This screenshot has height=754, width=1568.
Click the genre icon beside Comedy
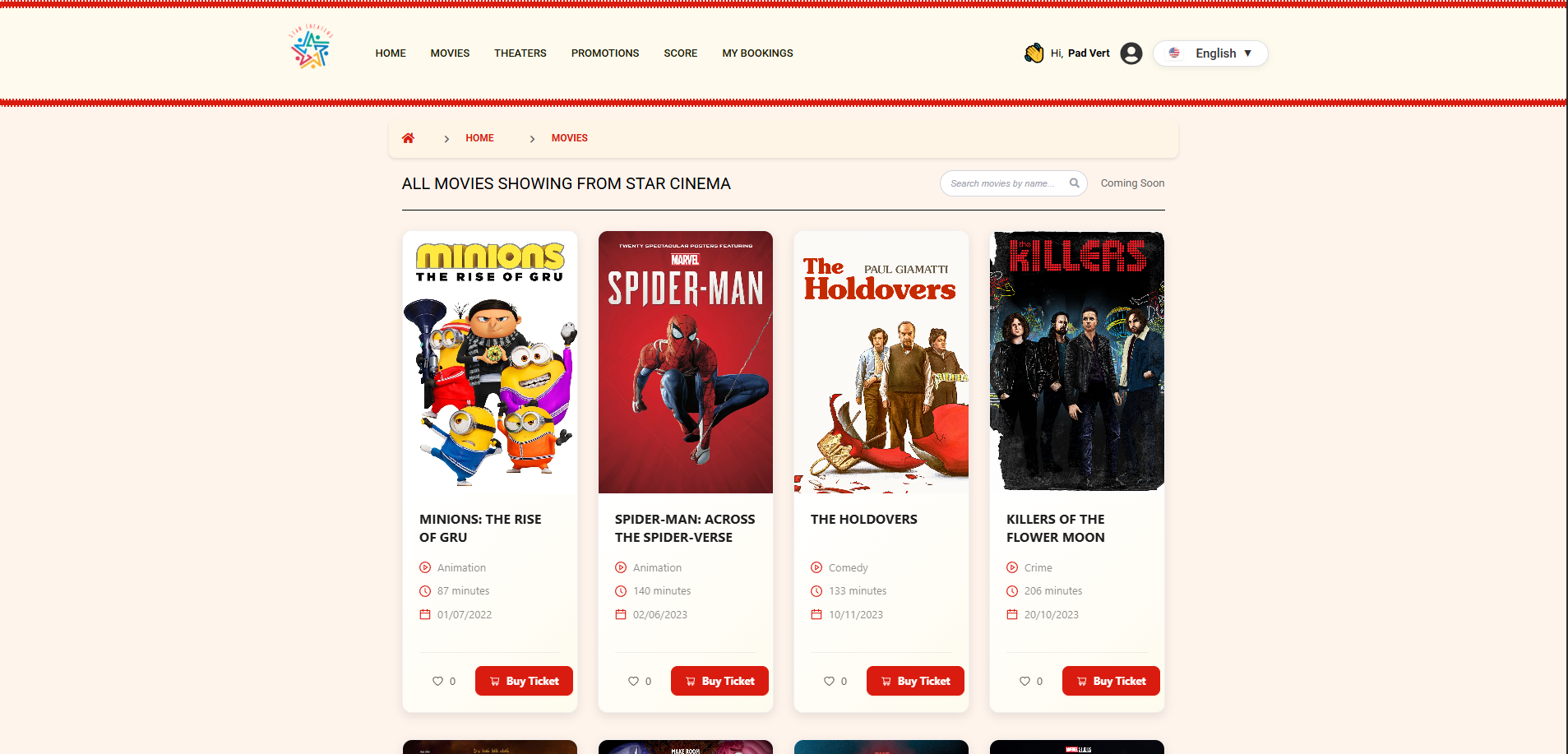point(816,567)
